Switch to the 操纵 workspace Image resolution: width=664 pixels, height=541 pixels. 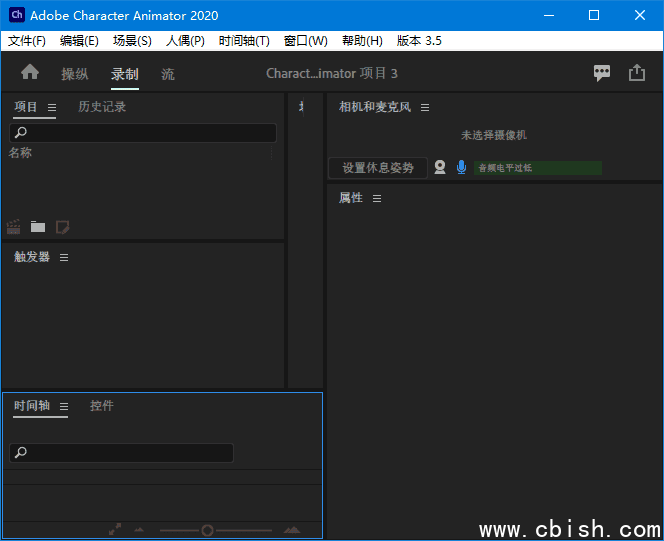coord(75,74)
